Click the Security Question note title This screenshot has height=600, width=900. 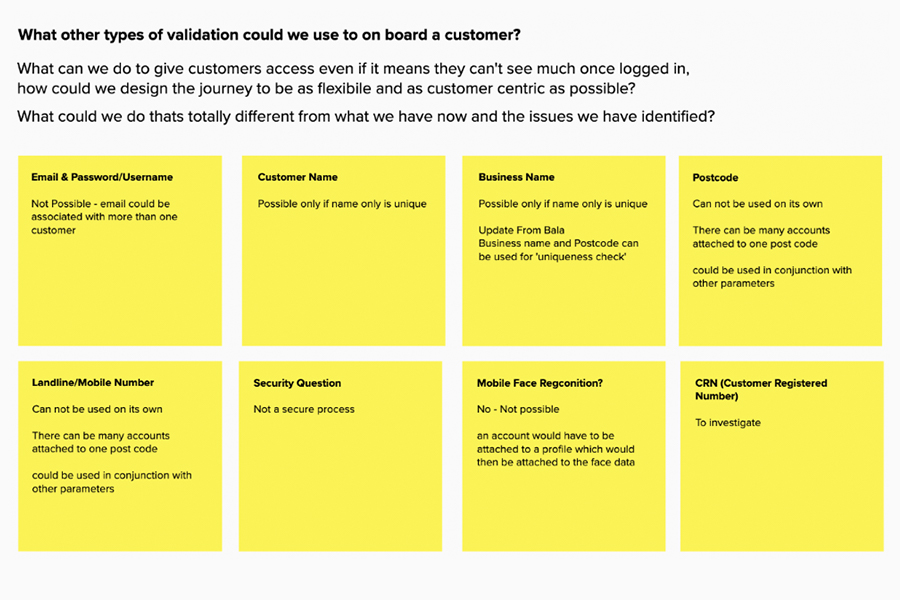pos(297,383)
